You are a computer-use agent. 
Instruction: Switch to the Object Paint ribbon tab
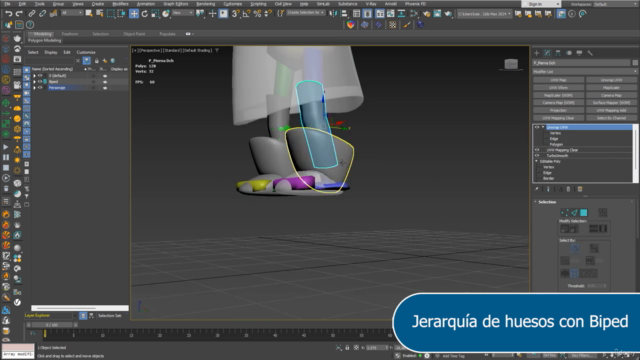click(134, 34)
